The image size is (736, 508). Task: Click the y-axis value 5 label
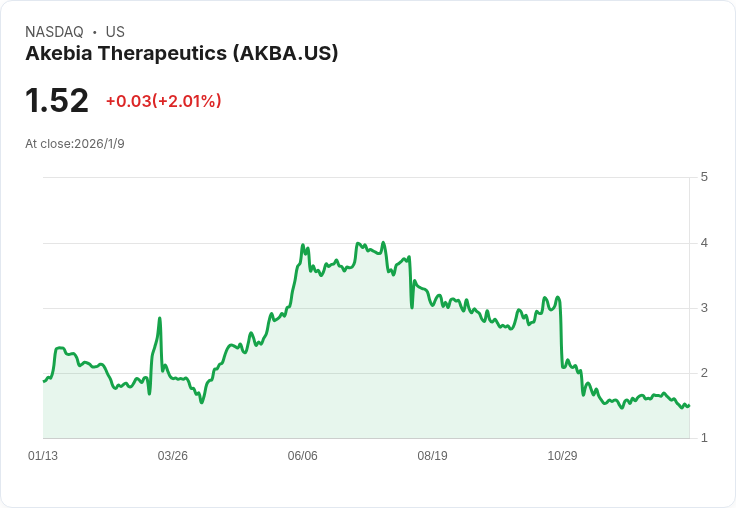point(704,177)
